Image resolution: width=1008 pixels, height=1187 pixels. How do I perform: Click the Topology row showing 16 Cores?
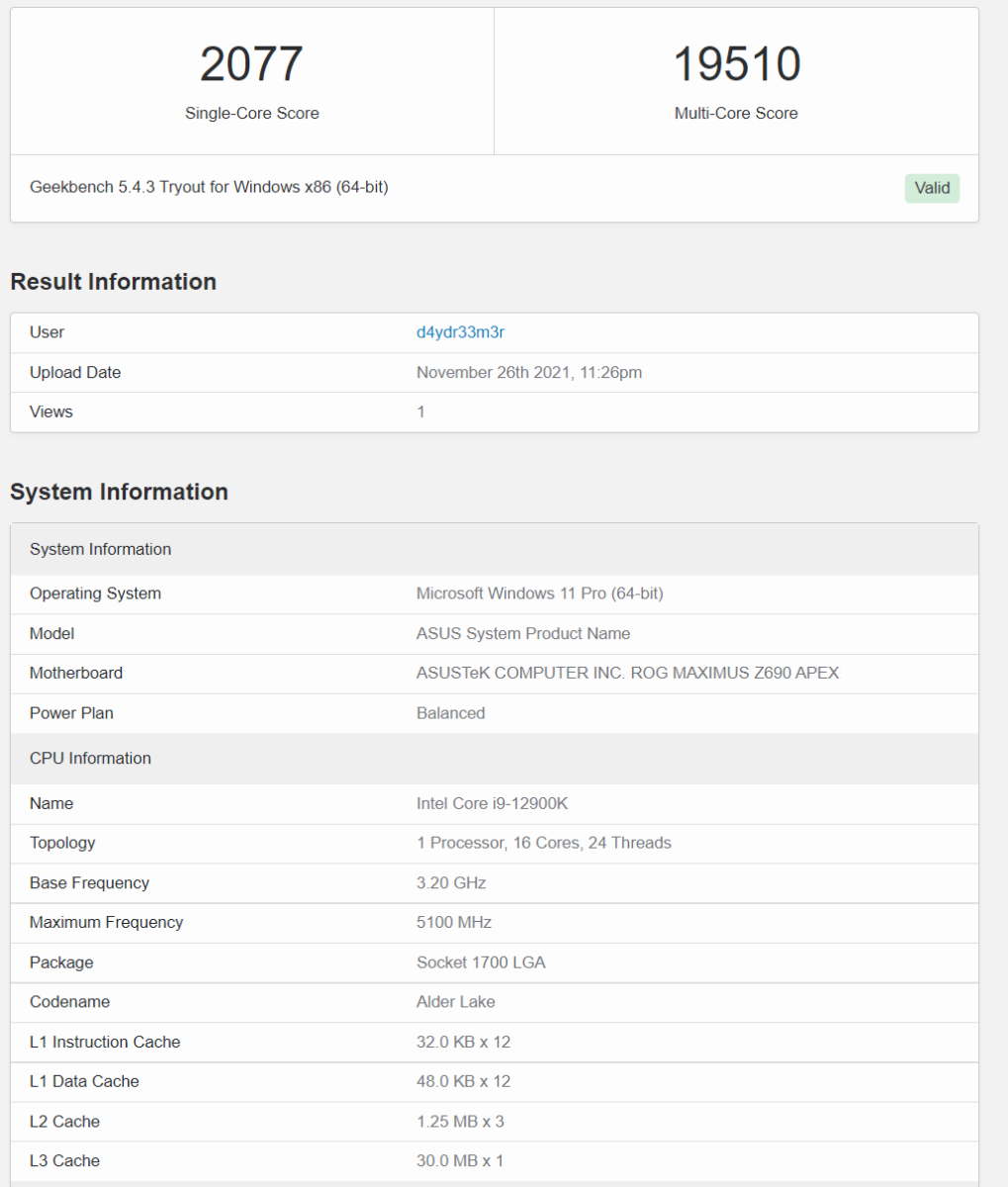[495, 843]
